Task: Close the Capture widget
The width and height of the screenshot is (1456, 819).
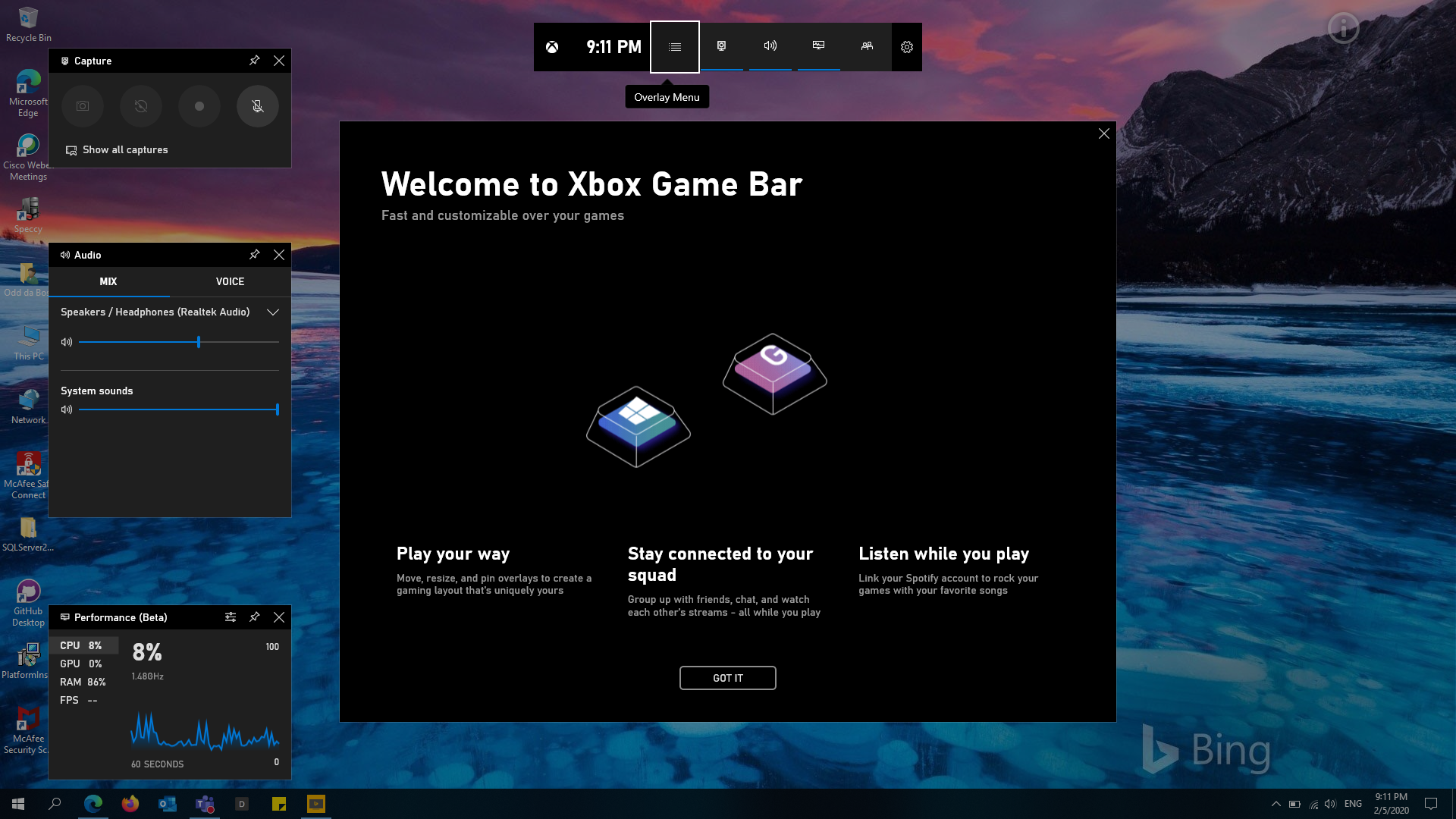Action: point(279,61)
